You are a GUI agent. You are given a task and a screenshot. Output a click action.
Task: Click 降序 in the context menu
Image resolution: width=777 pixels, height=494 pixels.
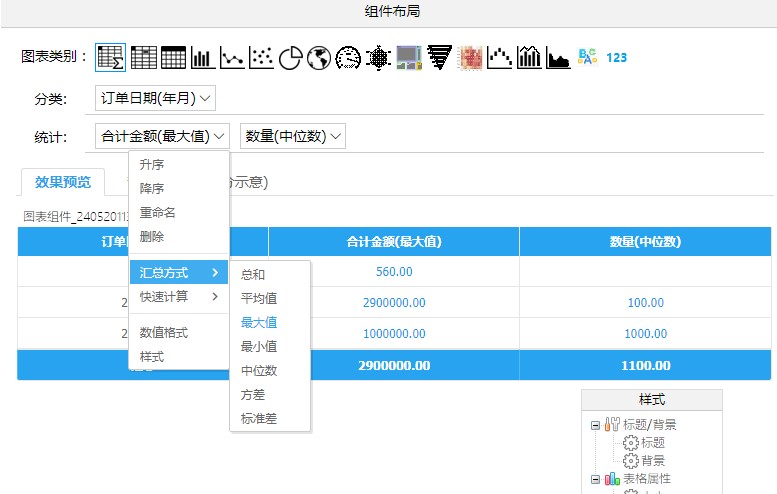pyautogui.click(x=152, y=188)
